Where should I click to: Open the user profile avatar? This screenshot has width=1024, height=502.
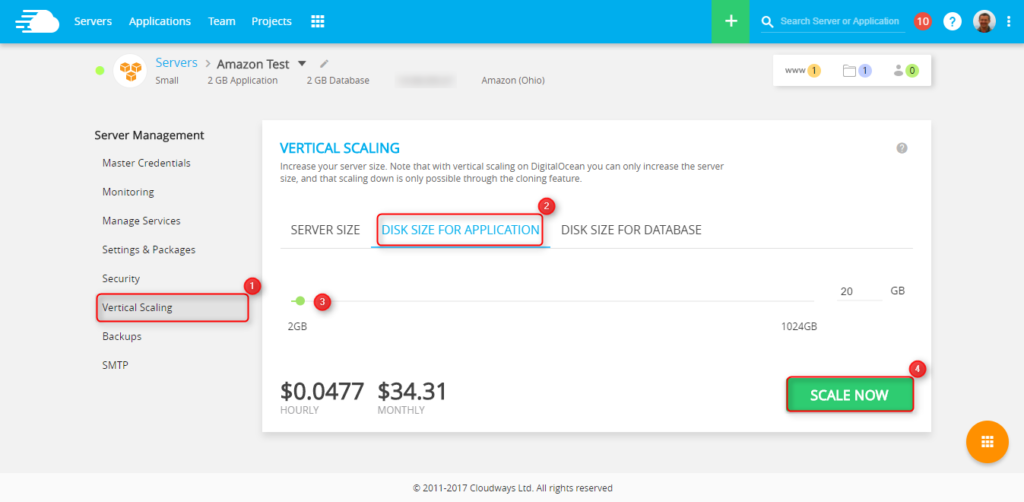click(x=984, y=21)
